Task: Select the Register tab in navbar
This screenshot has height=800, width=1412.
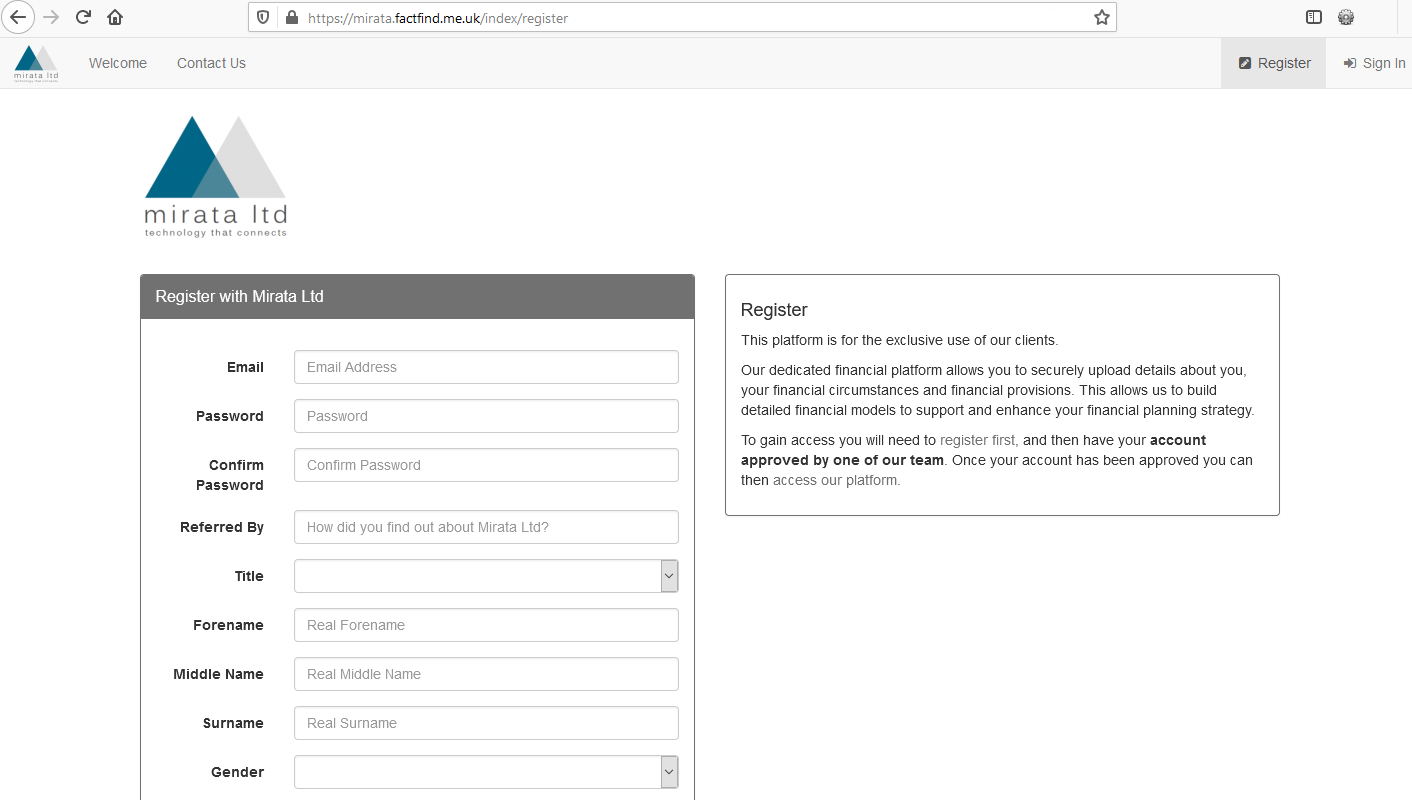Action: click(x=1274, y=63)
